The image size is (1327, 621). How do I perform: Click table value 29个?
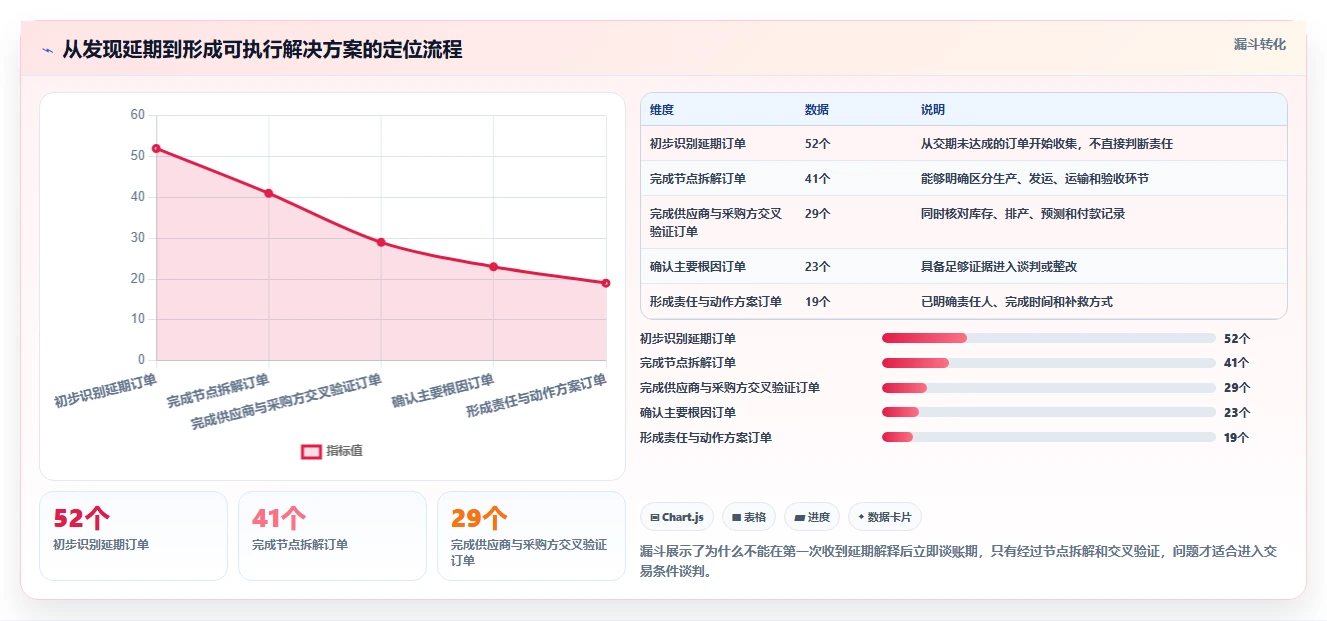pyautogui.click(x=818, y=214)
